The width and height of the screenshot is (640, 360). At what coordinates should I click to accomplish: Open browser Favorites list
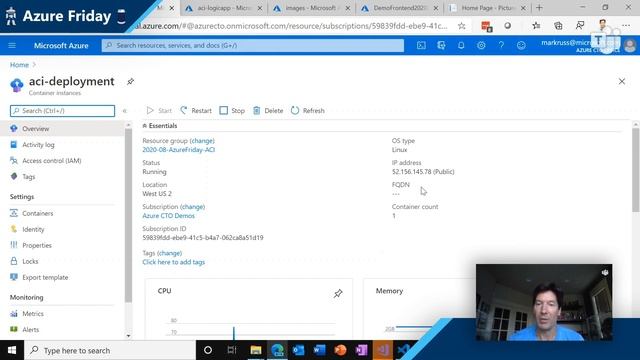(536, 26)
